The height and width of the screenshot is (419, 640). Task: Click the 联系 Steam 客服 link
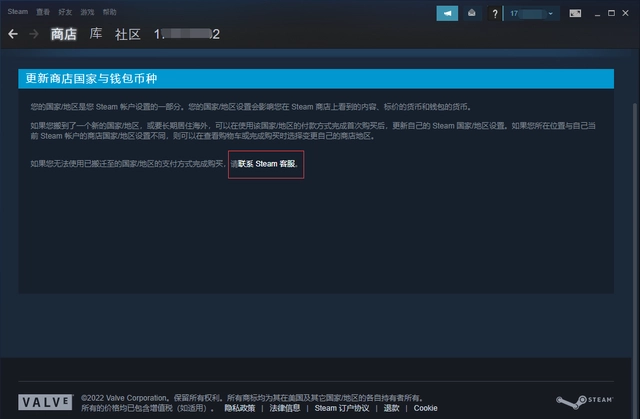[x=267, y=163]
